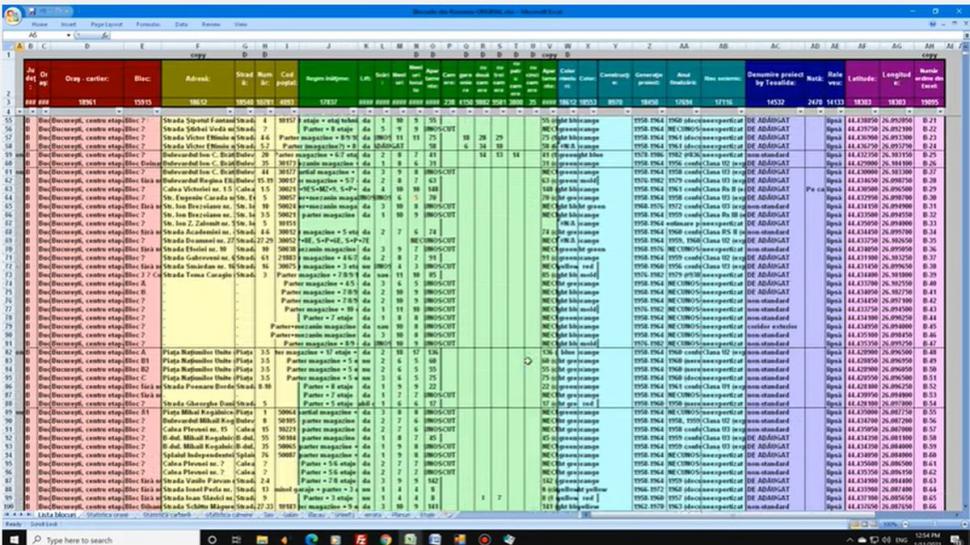Open filter dropdown for Anul finalizării column
The width and height of the screenshot is (970, 545).
pos(696,111)
